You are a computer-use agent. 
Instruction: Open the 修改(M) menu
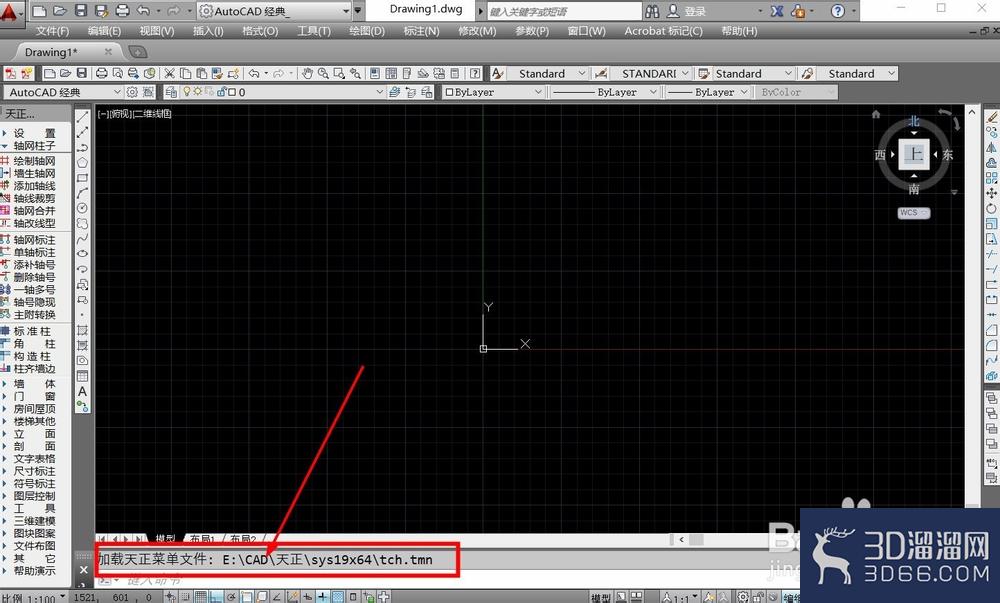pos(477,31)
